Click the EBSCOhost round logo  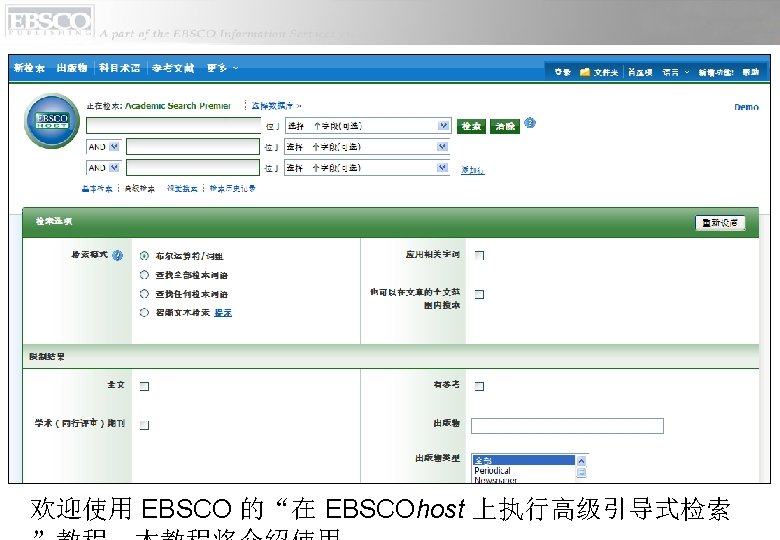pos(52,121)
